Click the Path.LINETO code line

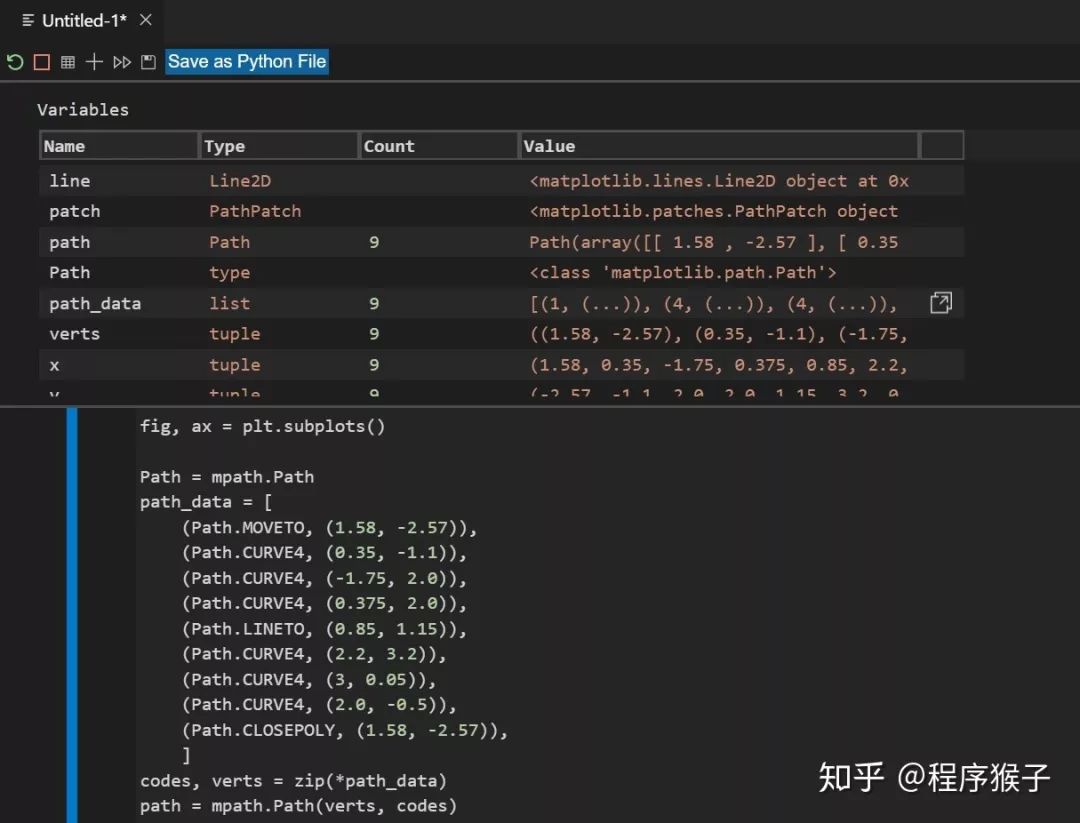click(324, 629)
